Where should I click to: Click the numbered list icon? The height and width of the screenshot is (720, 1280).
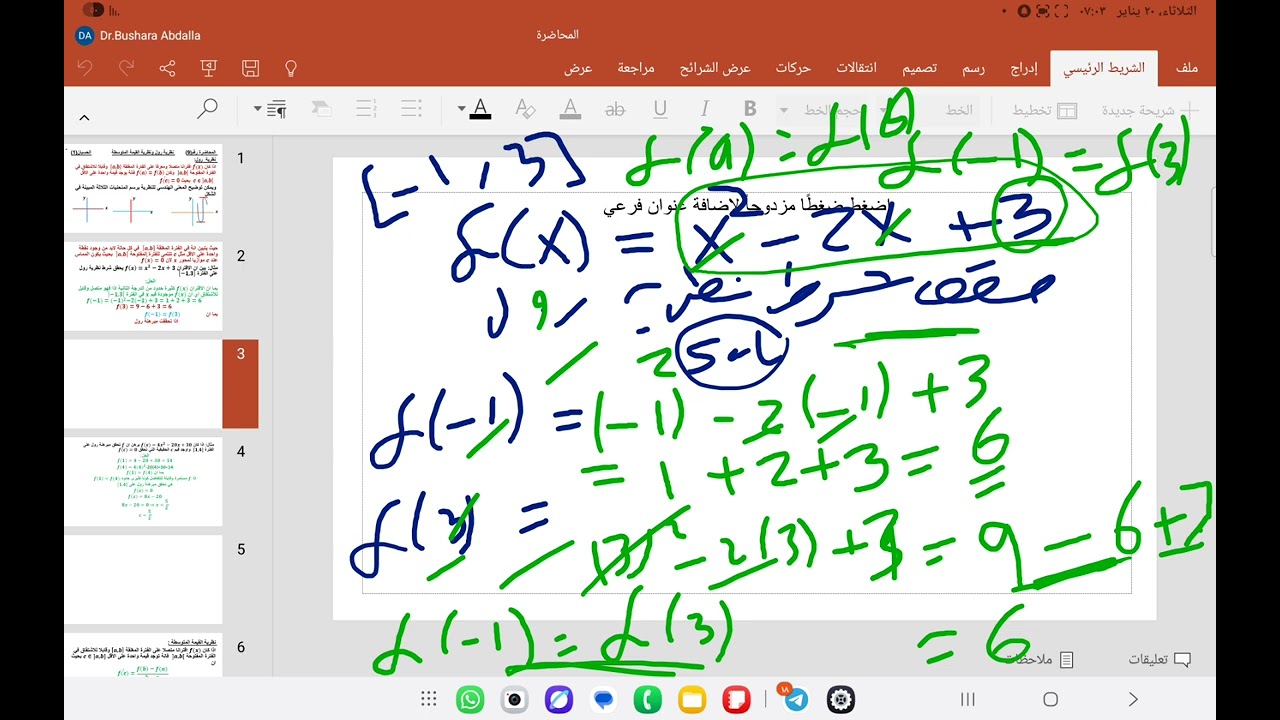pyautogui.click(x=366, y=109)
